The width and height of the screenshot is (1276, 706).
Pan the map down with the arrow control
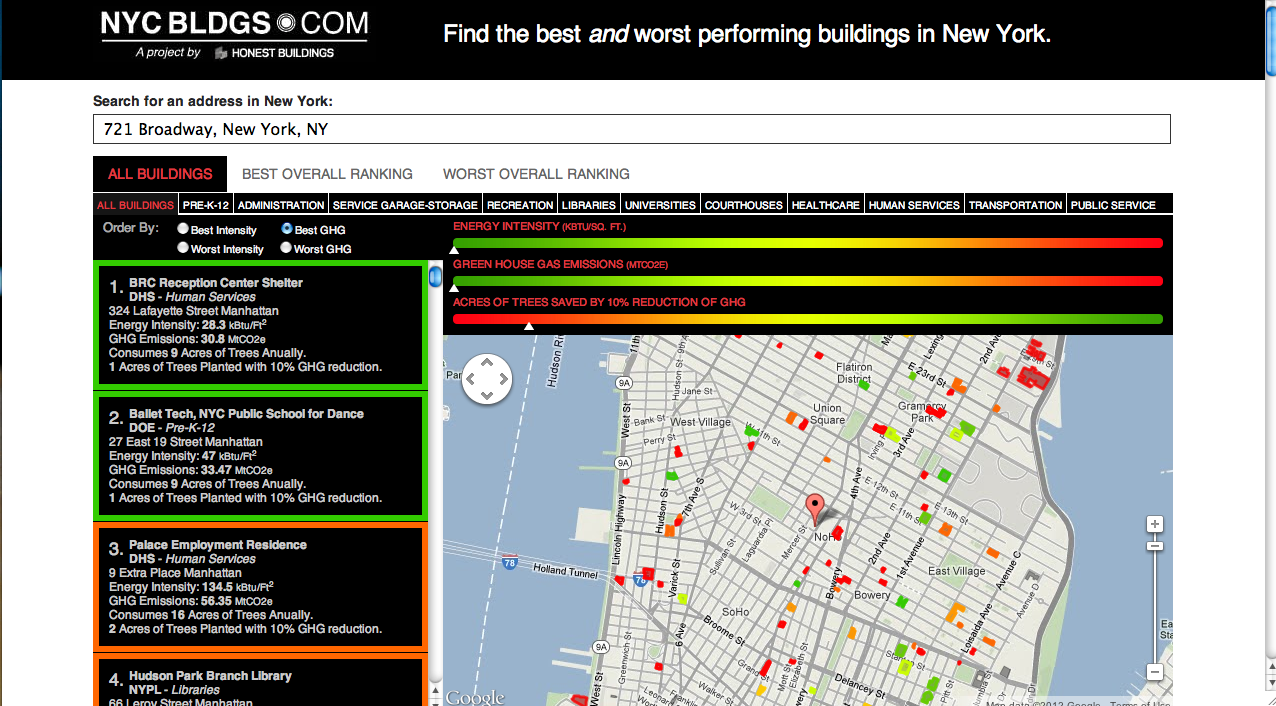[x=487, y=395]
